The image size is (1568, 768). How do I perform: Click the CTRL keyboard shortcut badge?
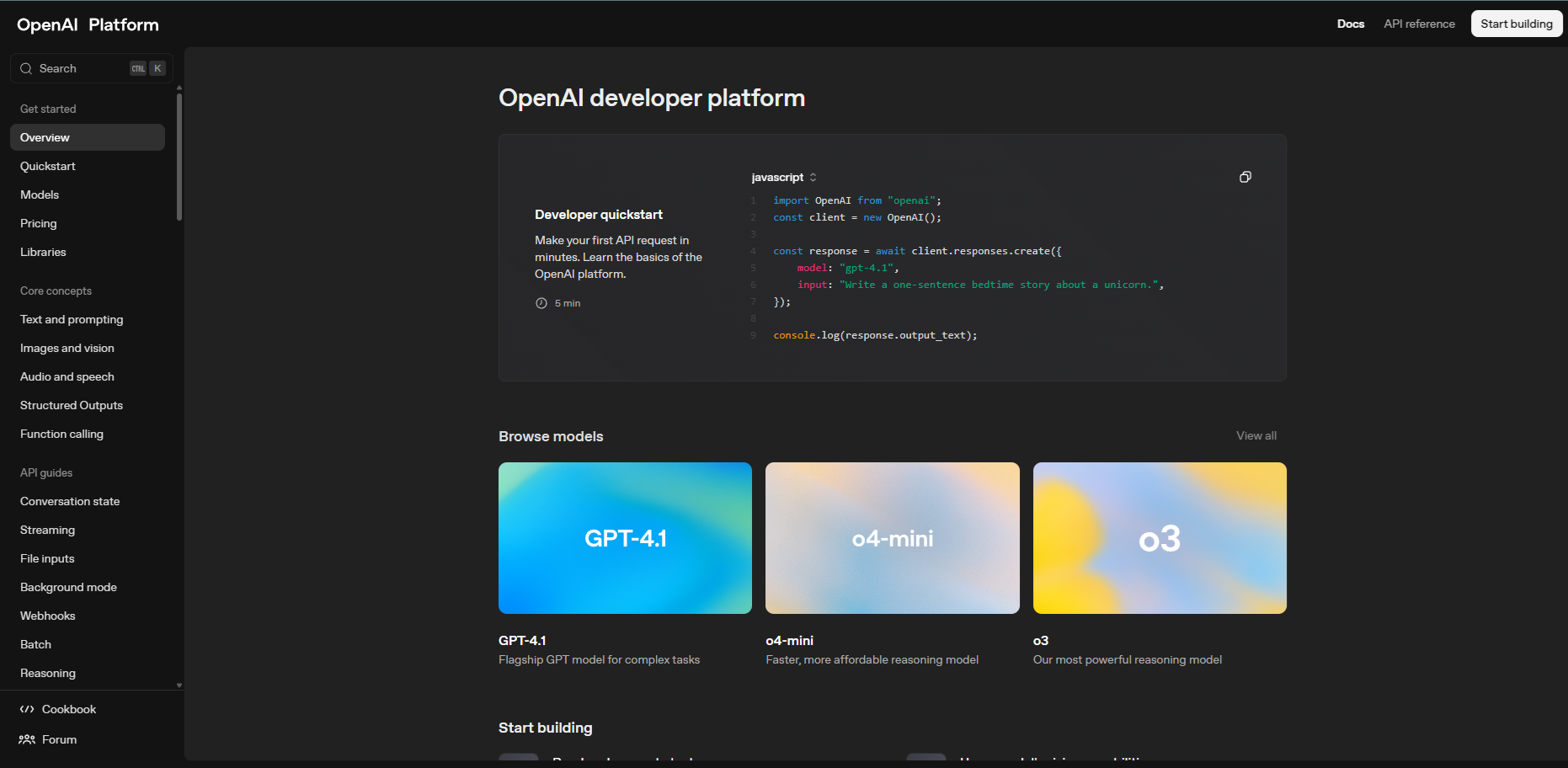[137, 68]
